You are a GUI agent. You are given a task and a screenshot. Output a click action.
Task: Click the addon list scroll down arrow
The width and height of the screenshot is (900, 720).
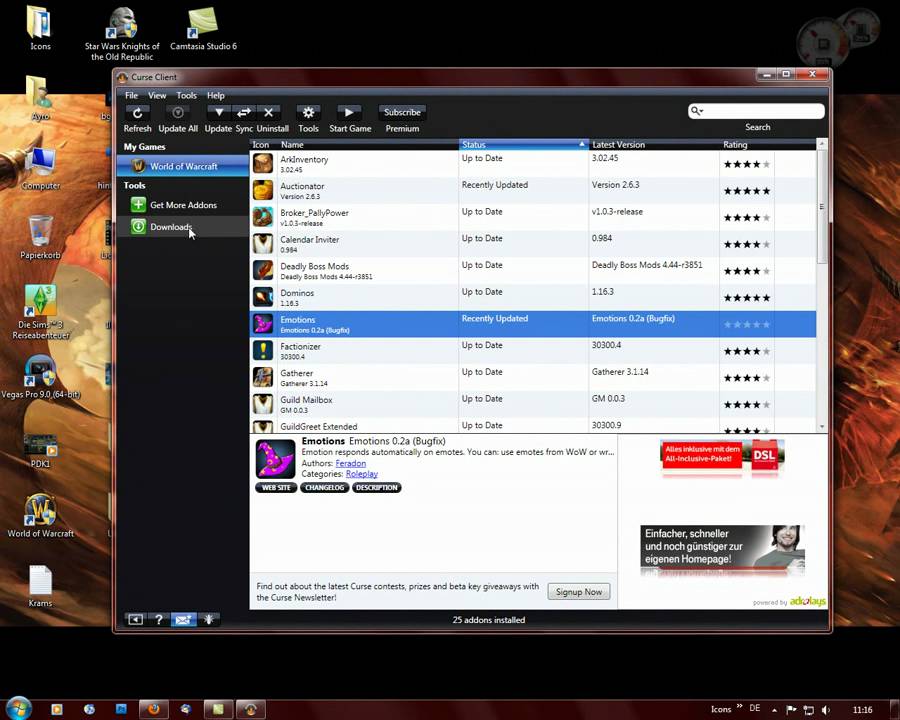coord(822,427)
